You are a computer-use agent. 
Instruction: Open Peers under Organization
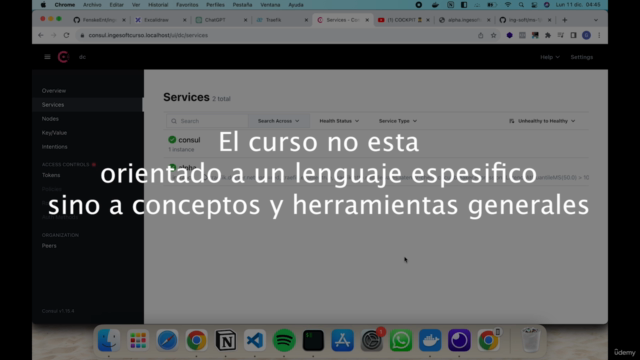pyautogui.click(x=49, y=246)
